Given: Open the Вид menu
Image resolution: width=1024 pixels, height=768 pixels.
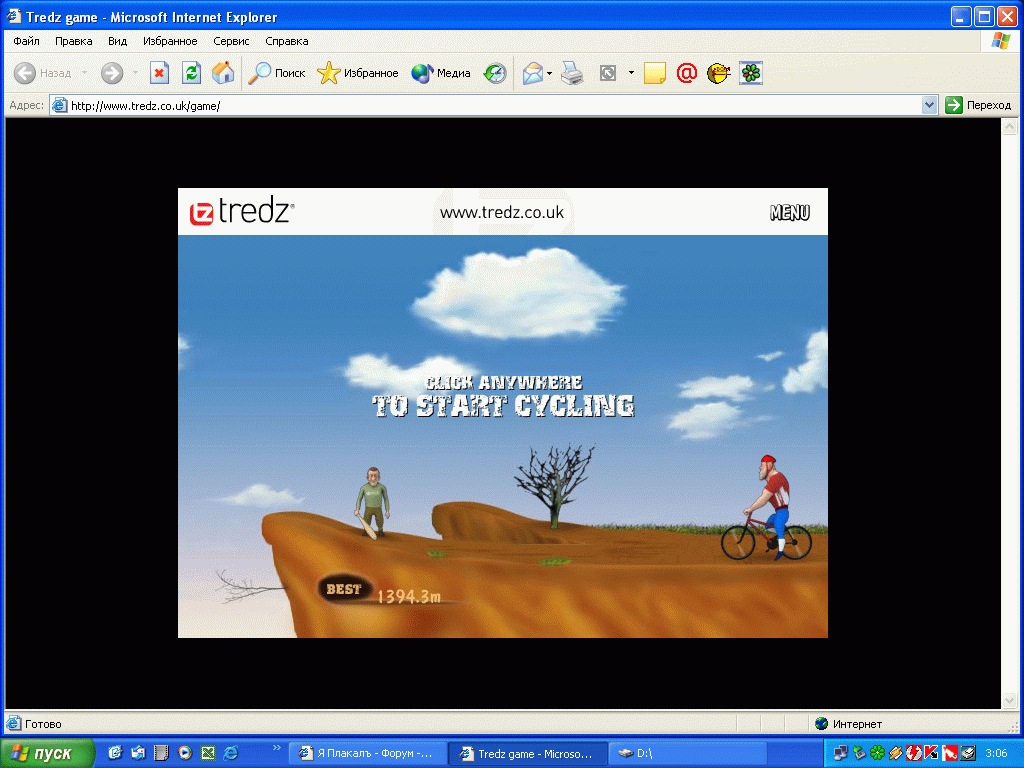Looking at the screenshot, I should pyautogui.click(x=118, y=41).
